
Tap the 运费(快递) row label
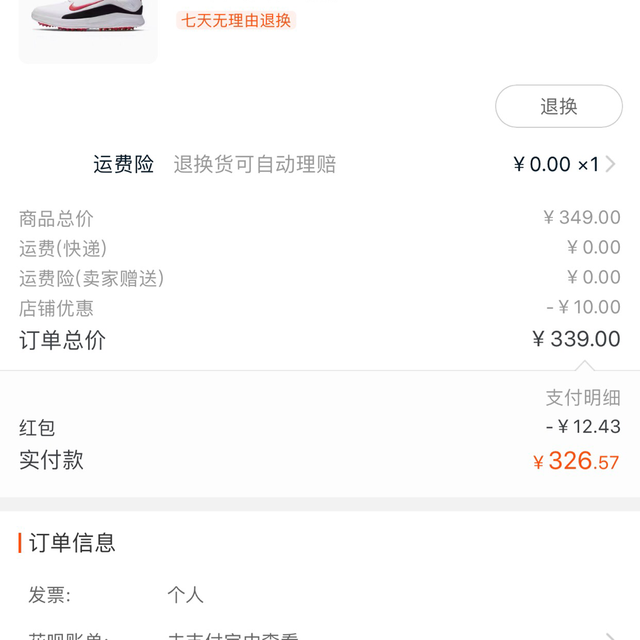coord(63,248)
